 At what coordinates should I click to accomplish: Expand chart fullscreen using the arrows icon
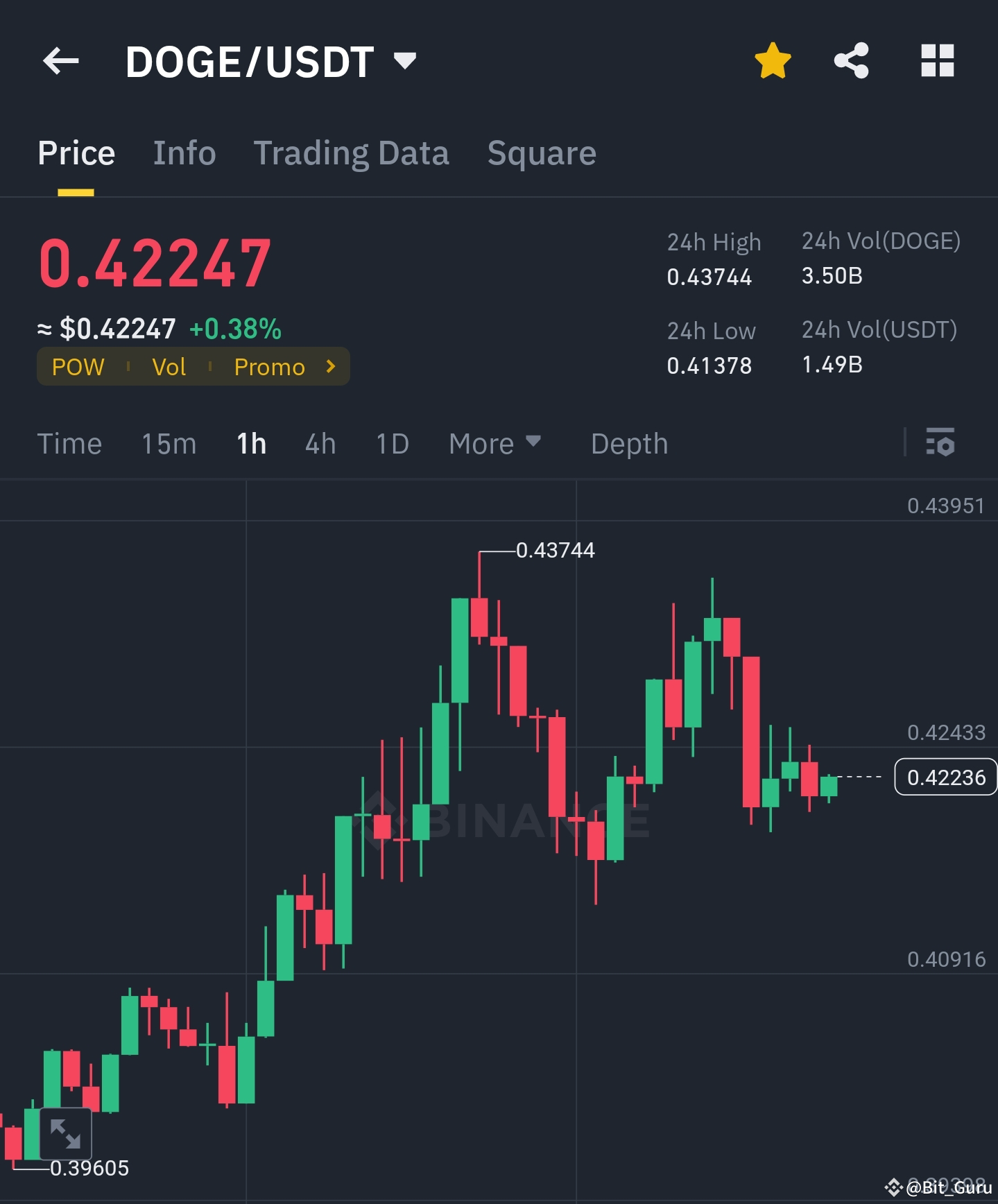[64, 1133]
